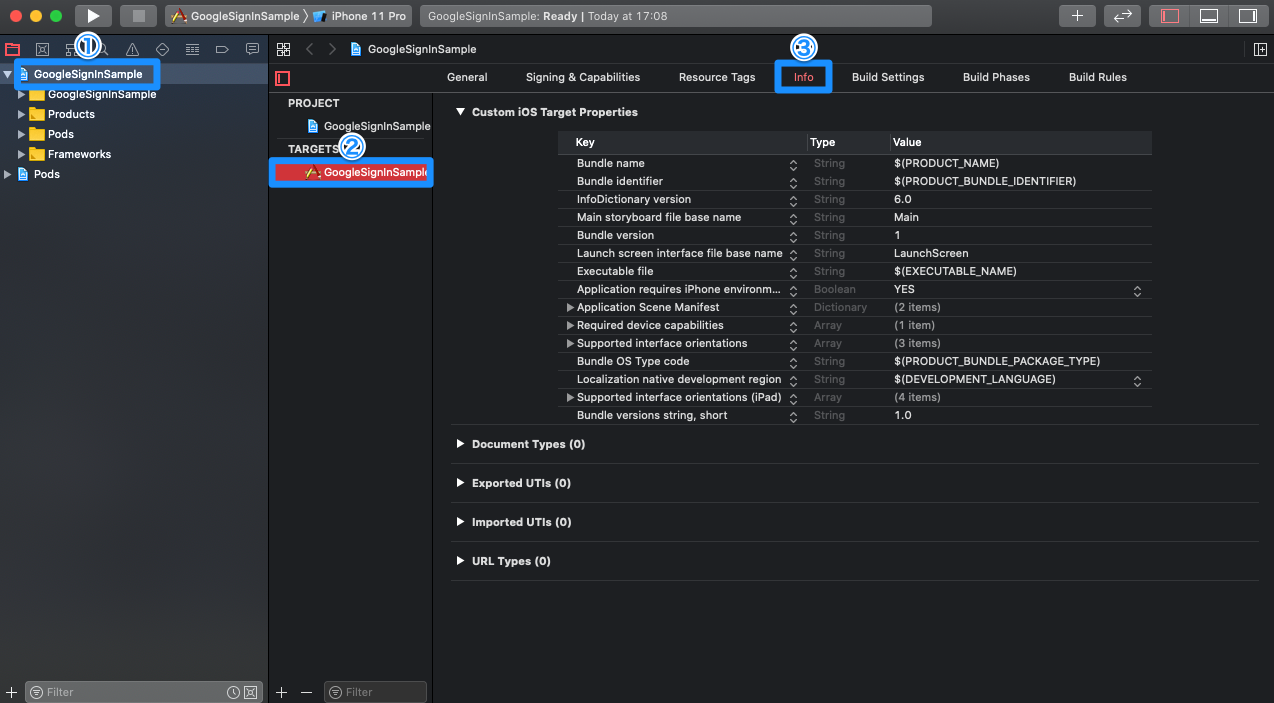Add new target with plus button
Screen dimensions: 1274x703
coord(282,692)
